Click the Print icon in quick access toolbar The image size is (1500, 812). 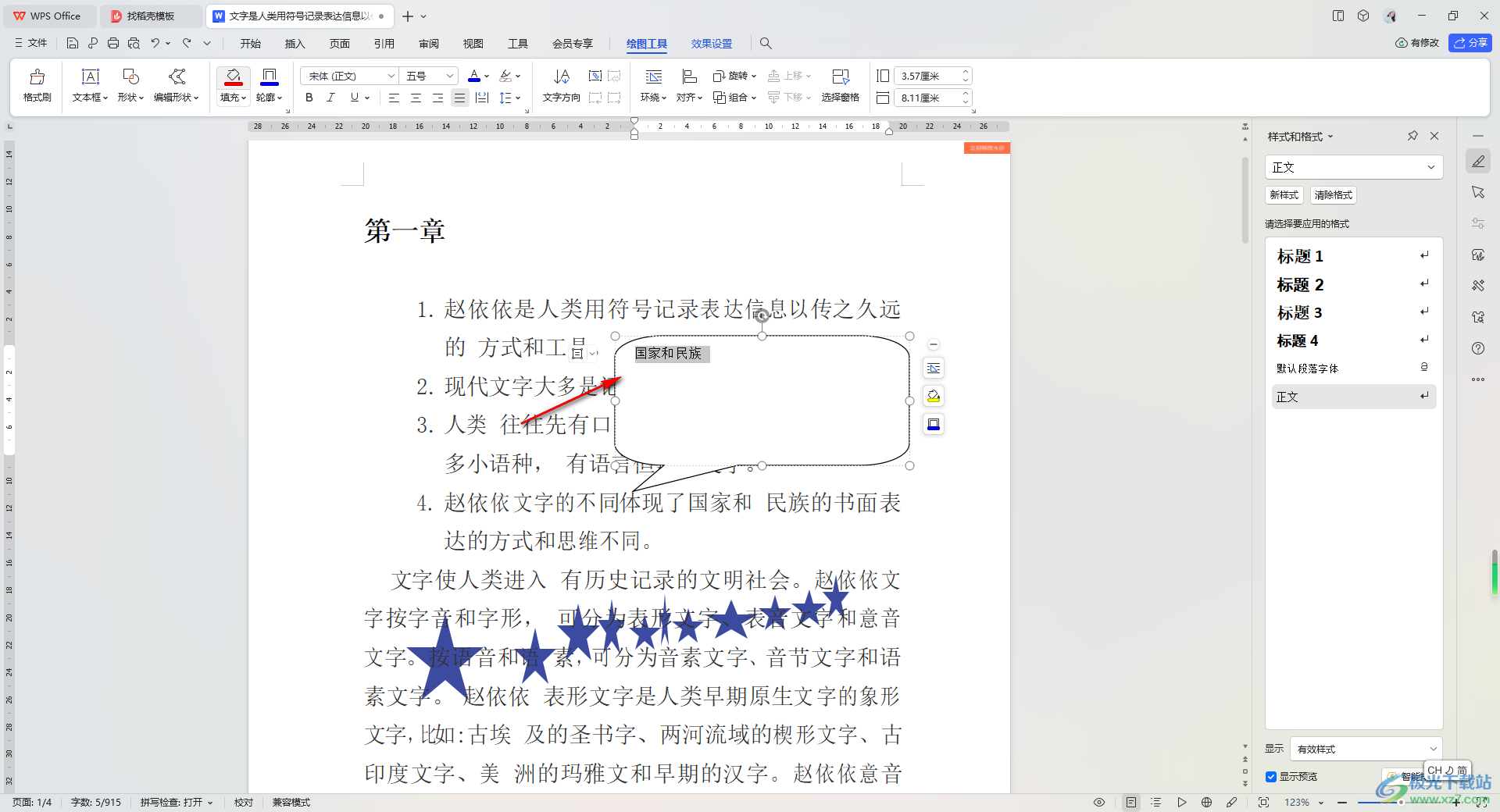point(113,43)
